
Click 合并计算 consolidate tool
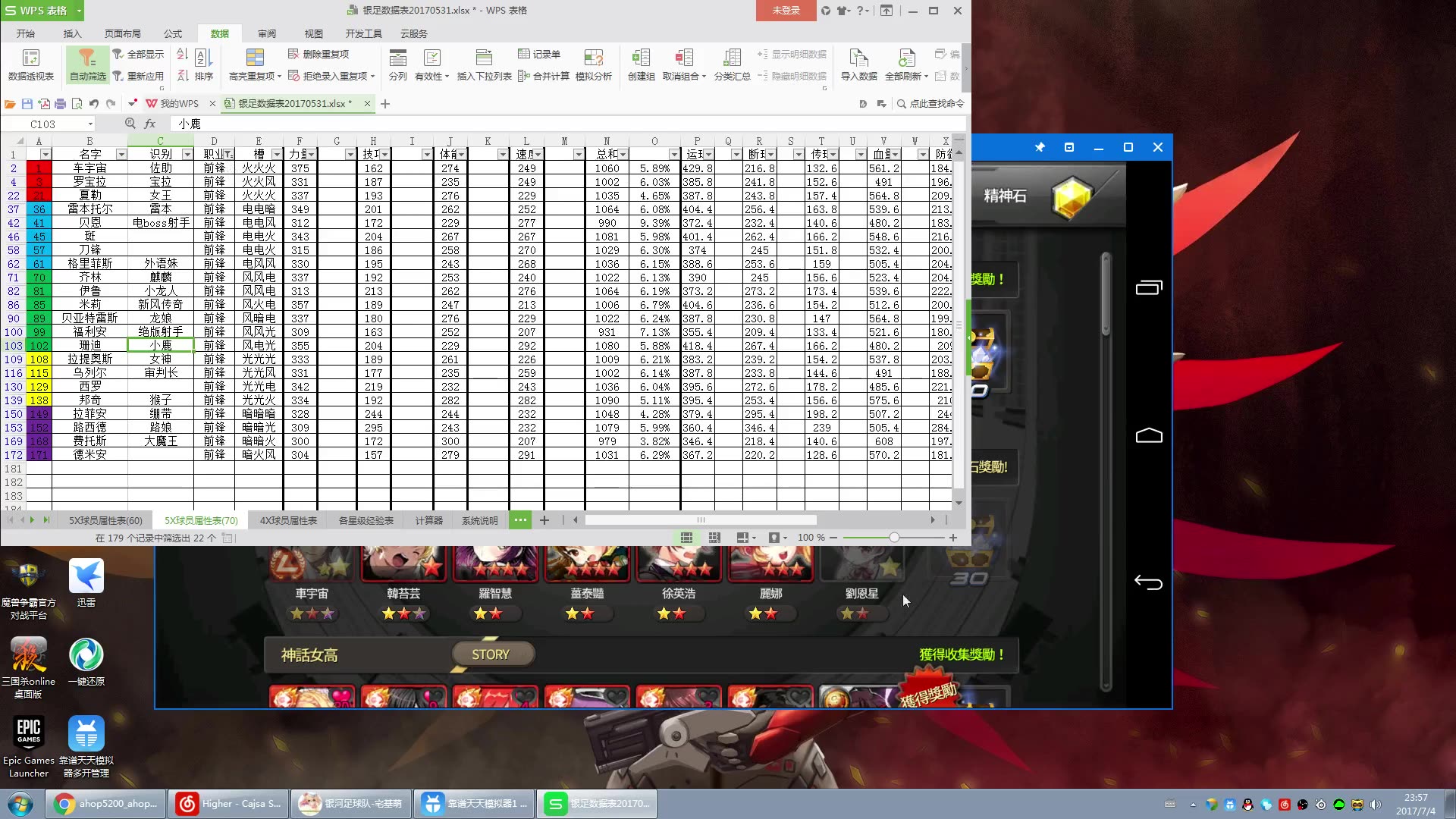click(544, 76)
